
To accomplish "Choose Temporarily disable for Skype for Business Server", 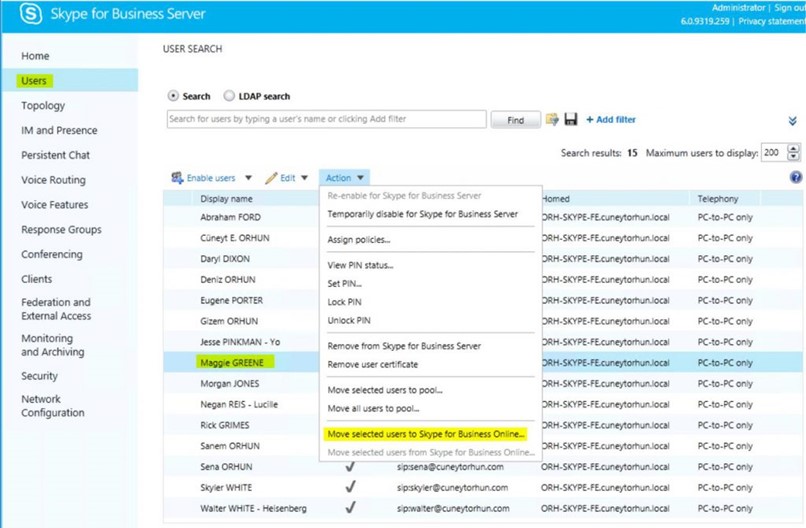I will 423,214.
